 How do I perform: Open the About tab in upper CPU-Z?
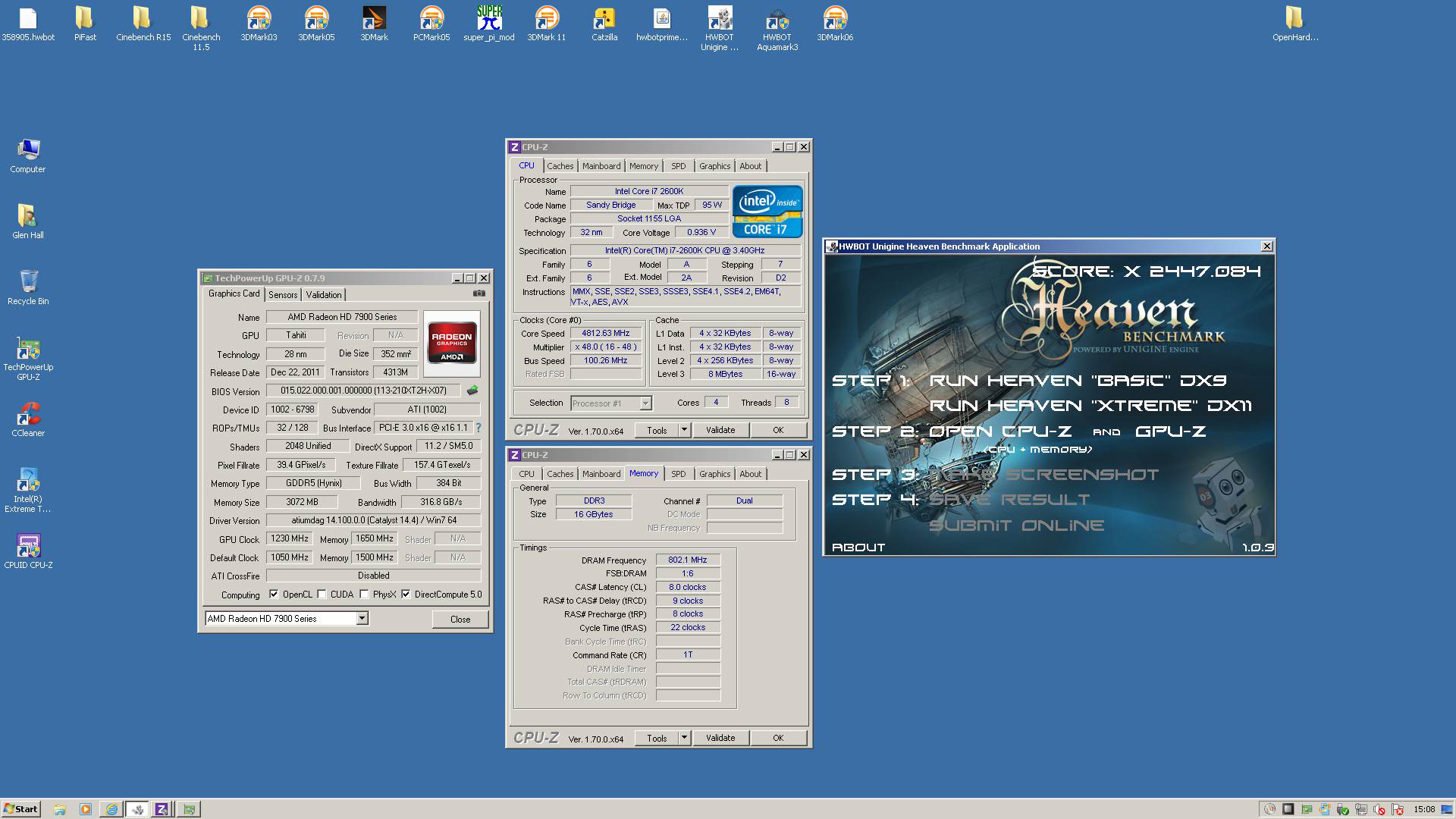point(751,166)
